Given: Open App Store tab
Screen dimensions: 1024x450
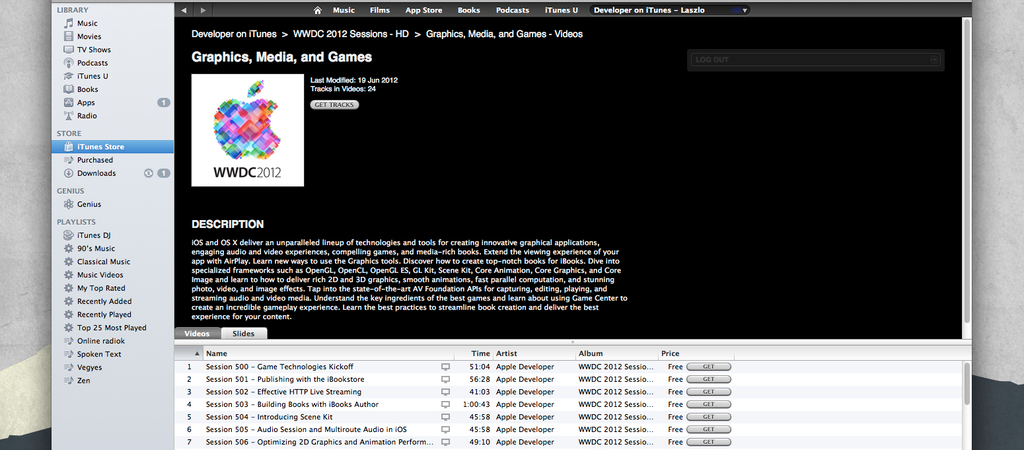Looking at the screenshot, I should click(x=423, y=10).
